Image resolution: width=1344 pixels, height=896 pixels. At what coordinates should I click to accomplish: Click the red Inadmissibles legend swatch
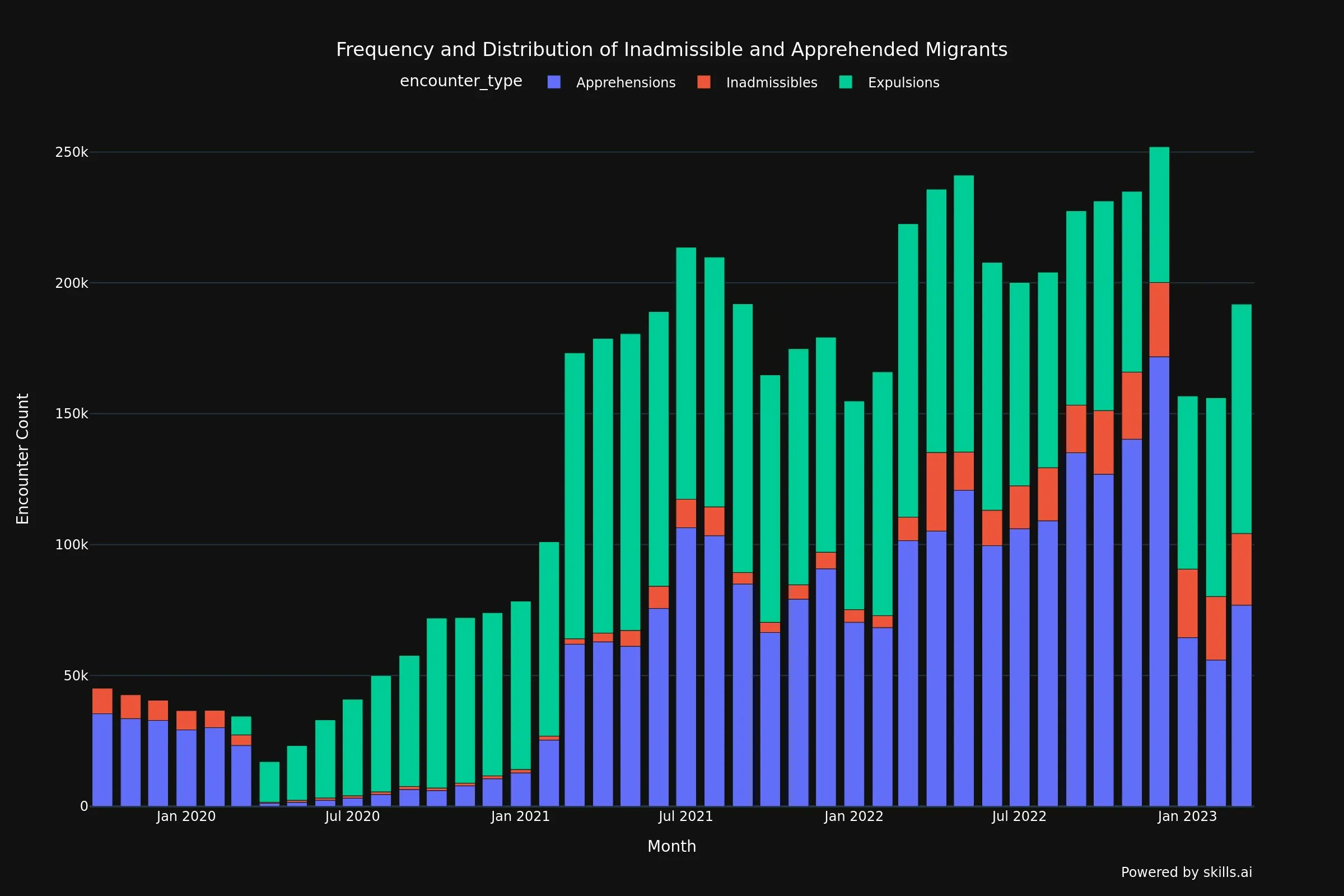704,82
